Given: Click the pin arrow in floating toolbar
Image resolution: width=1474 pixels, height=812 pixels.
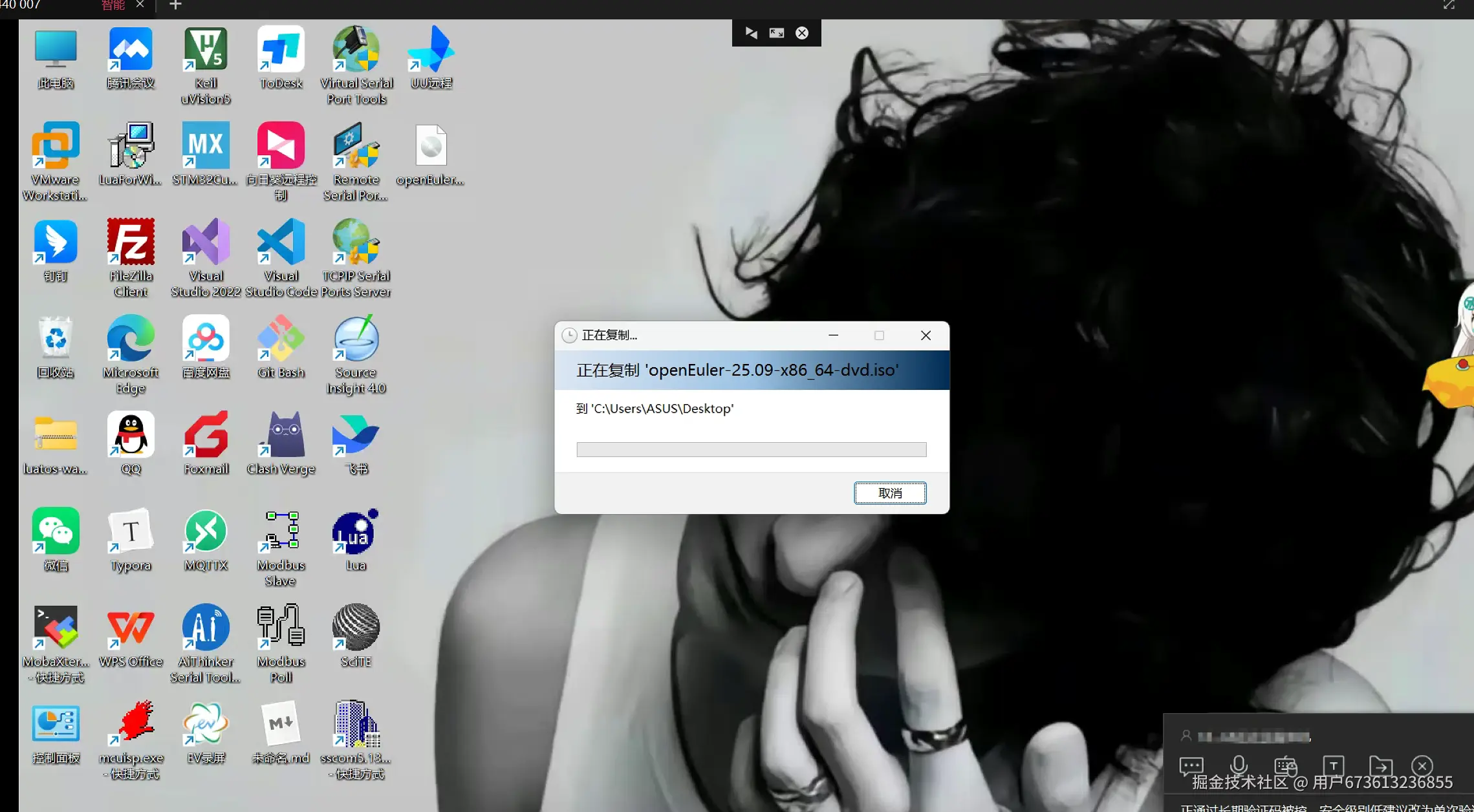Looking at the screenshot, I should 751,33.
